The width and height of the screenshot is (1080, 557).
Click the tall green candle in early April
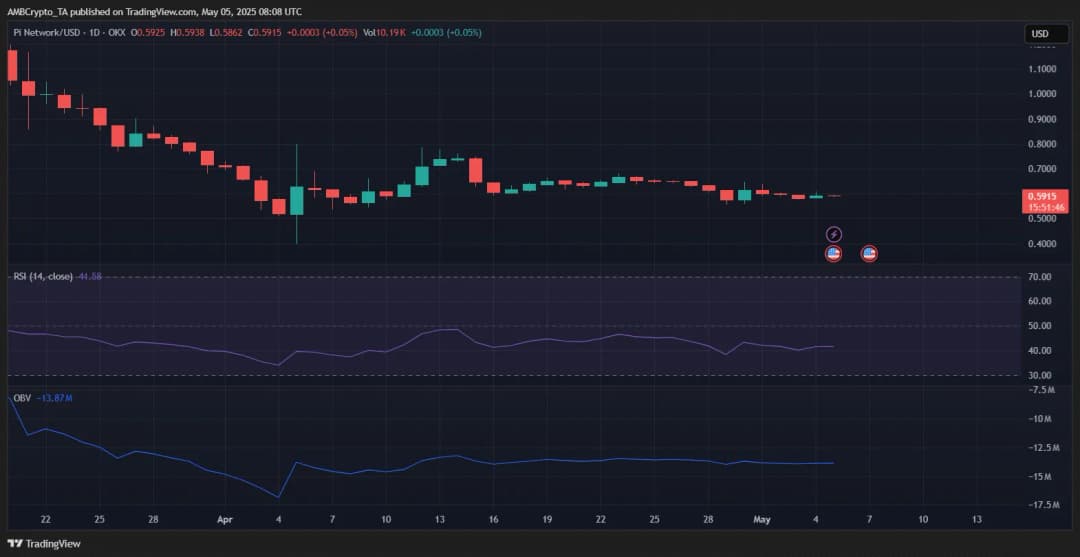tap(297, 199)
